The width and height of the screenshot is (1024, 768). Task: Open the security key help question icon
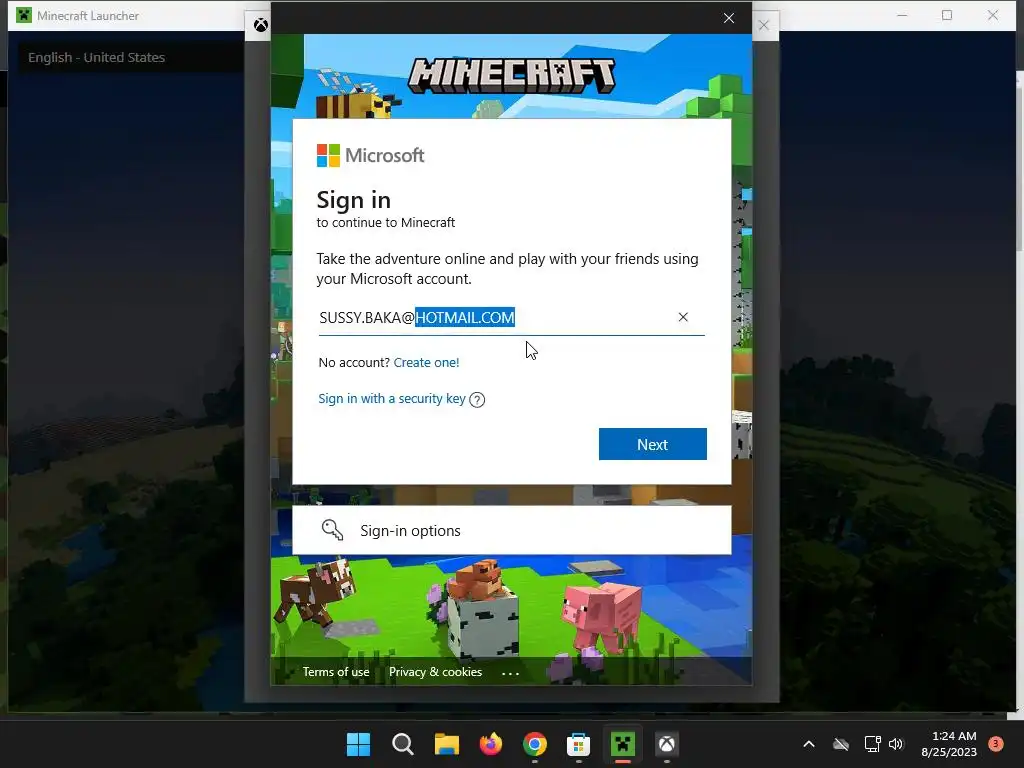pyautogui.click(x=477, y=400)
